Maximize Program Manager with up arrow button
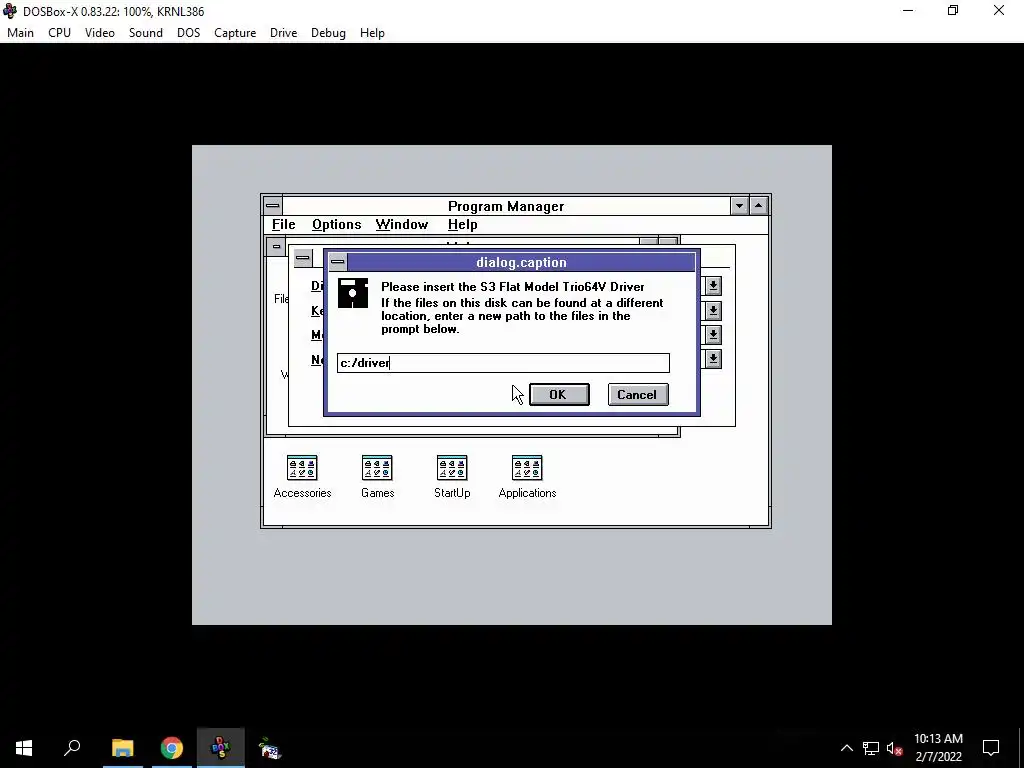Screen dimensions: 1024x768 [x=758, y=206]
